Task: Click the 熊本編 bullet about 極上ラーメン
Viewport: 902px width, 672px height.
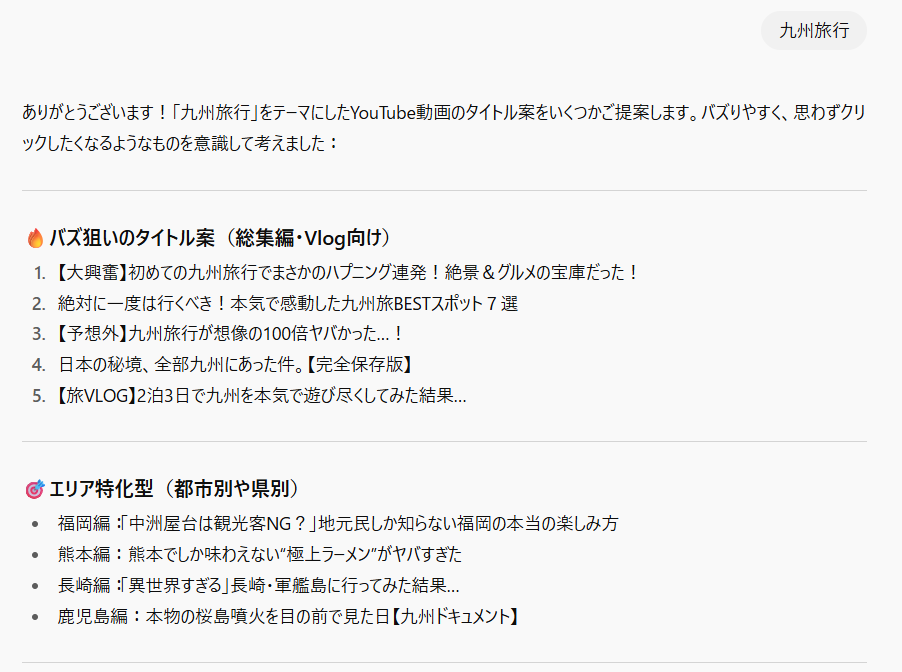Action: click(259, 555)
